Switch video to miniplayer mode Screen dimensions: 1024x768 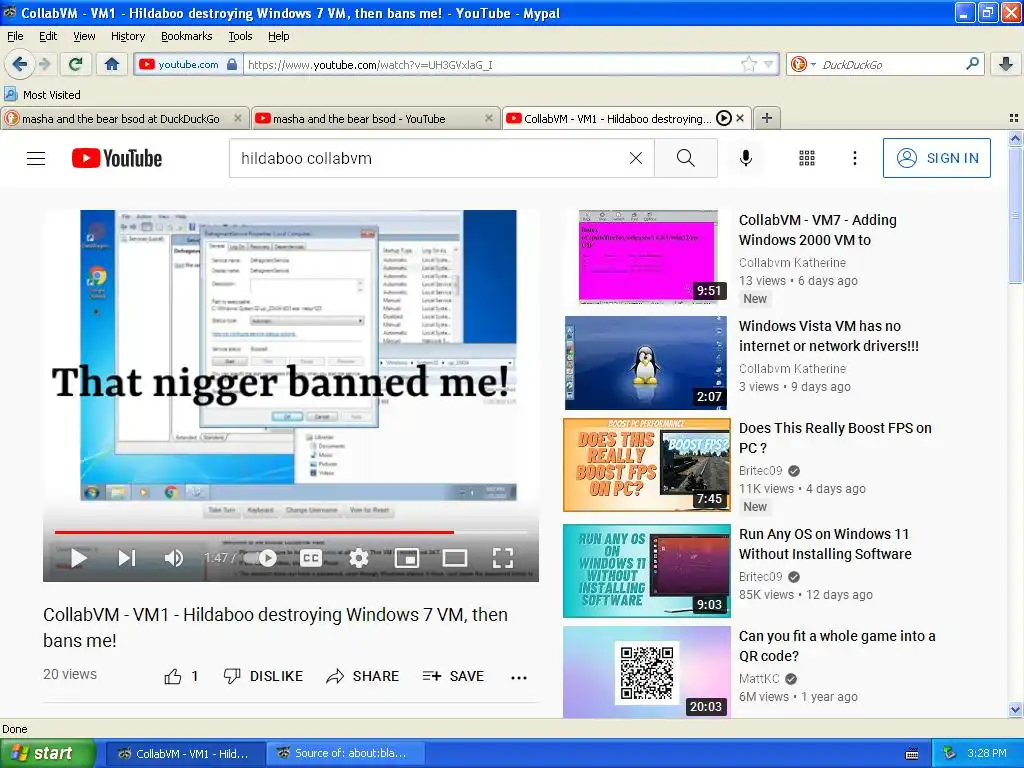pyautogui.click(x=407, y=558)
